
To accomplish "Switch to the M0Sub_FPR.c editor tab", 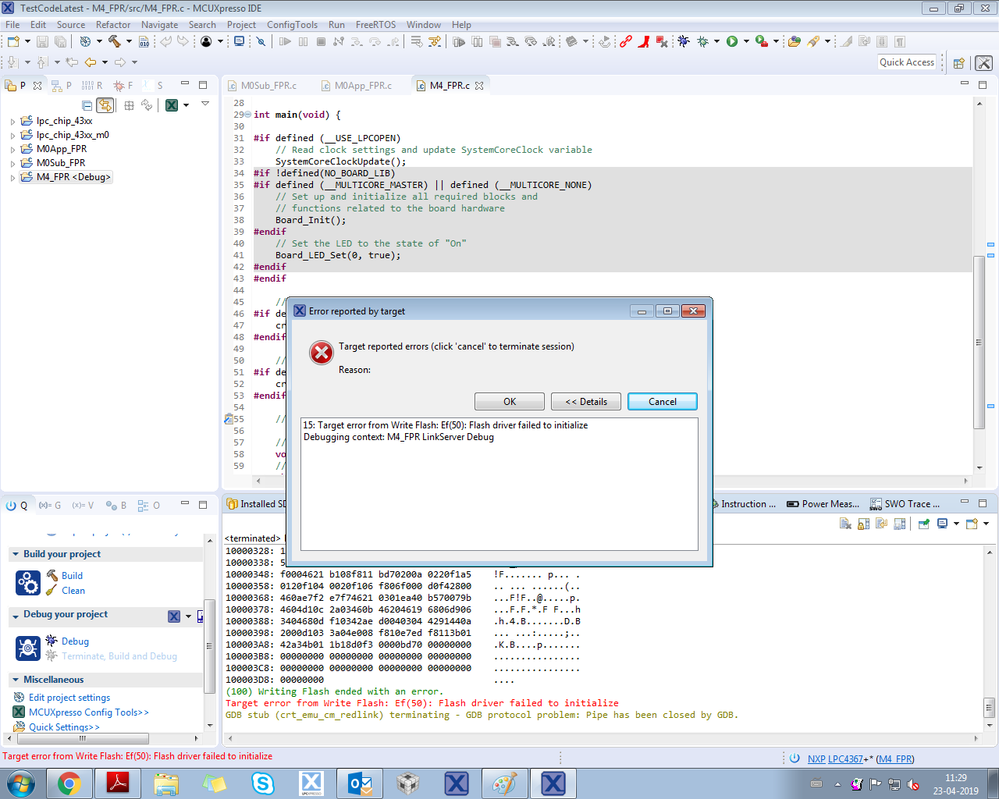I will (268, 85).
